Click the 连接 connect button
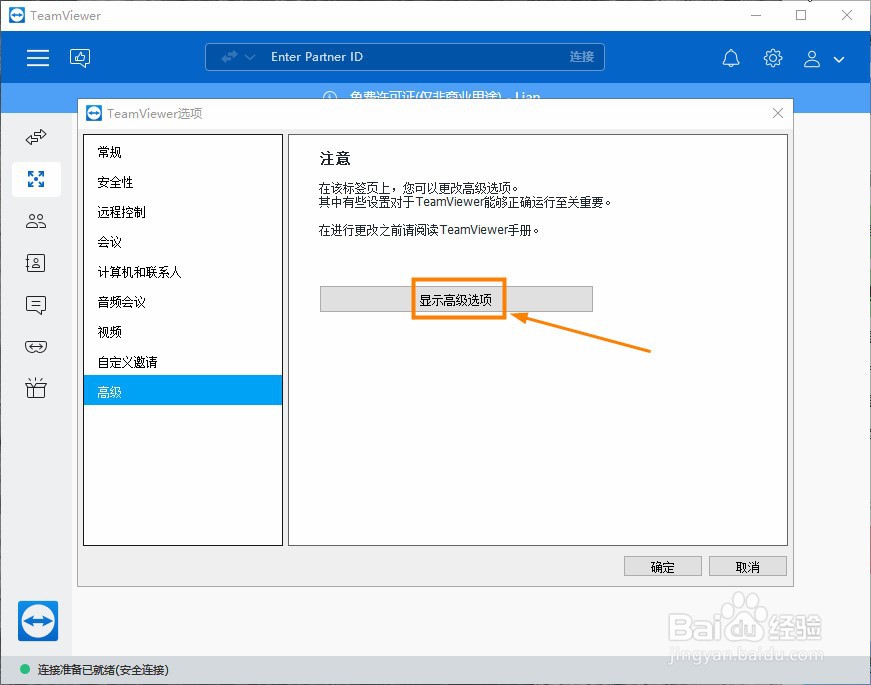Screen dimensions: 871x685 pyautogui.click(x=582, y=57)
